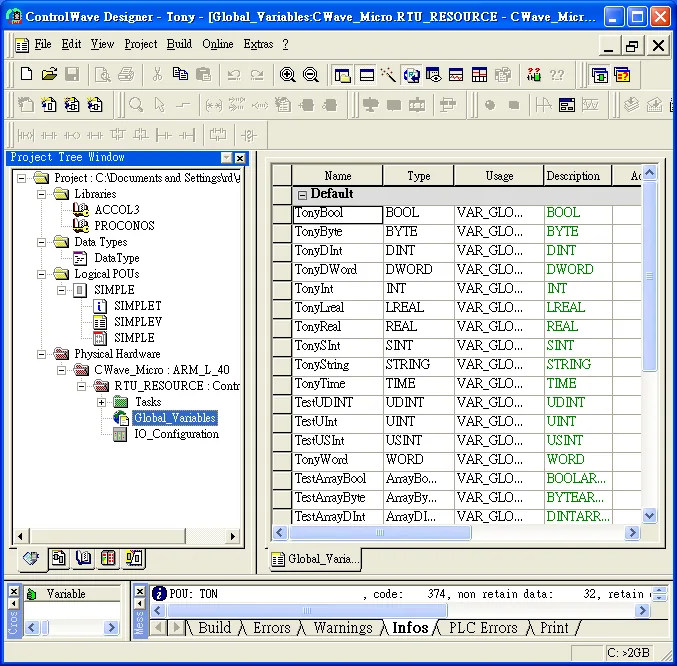Image resolution: width=677 pixels, height=666 pixels.
Task: Click the project tree horizontal scrollbar right arrow
Action: click(x=233, y=537)
